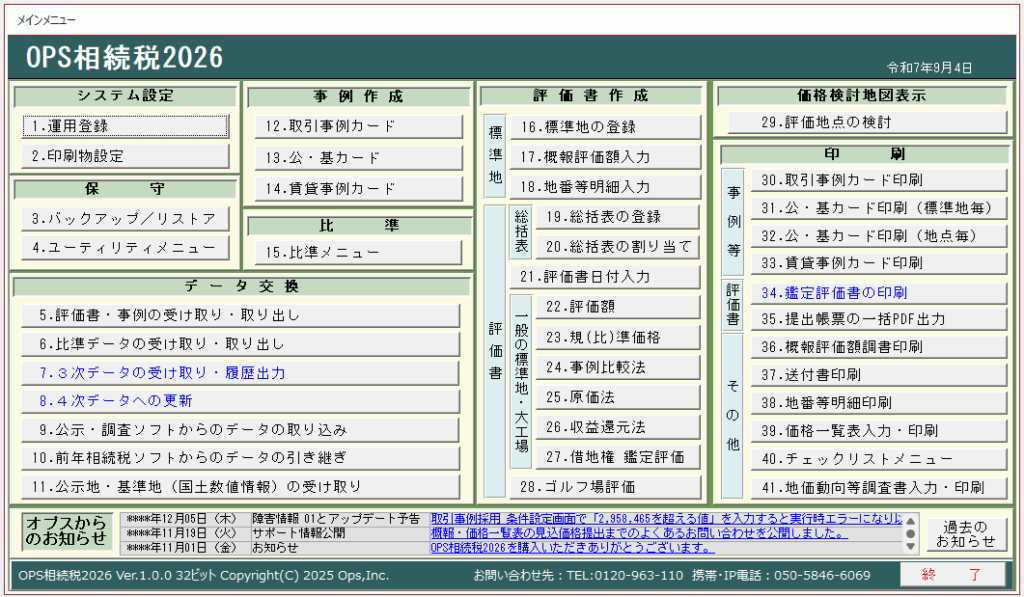
Task: Select 12.取引事例カード
Action: 357,126
